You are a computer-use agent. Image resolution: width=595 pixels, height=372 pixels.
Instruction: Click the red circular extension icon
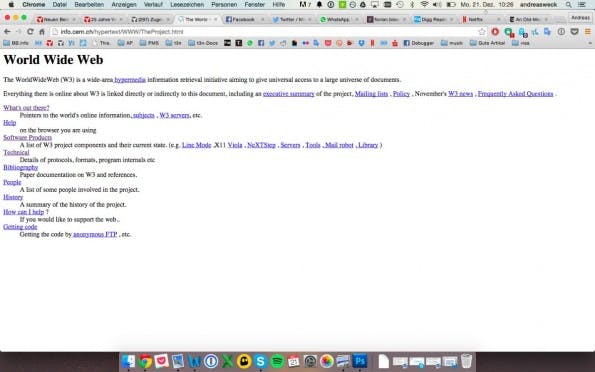click(x=495, y=32)
